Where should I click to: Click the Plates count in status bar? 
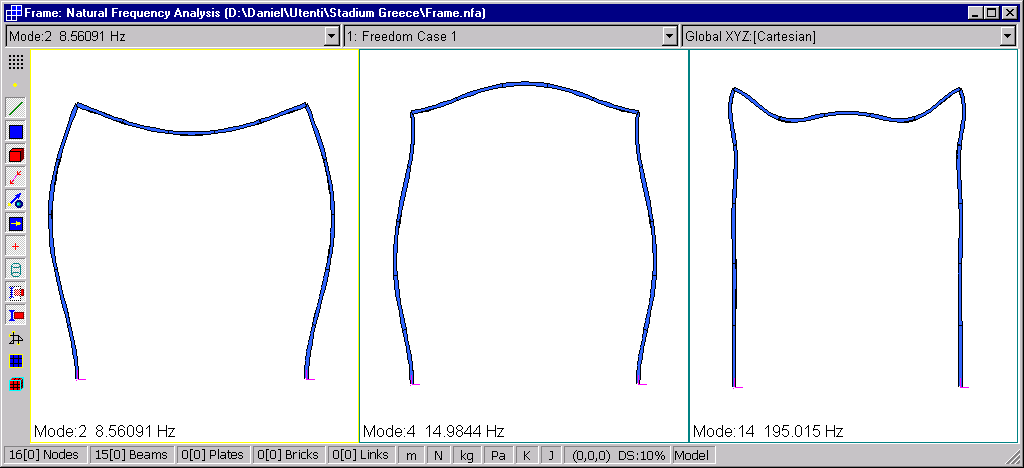pos(212,456)
